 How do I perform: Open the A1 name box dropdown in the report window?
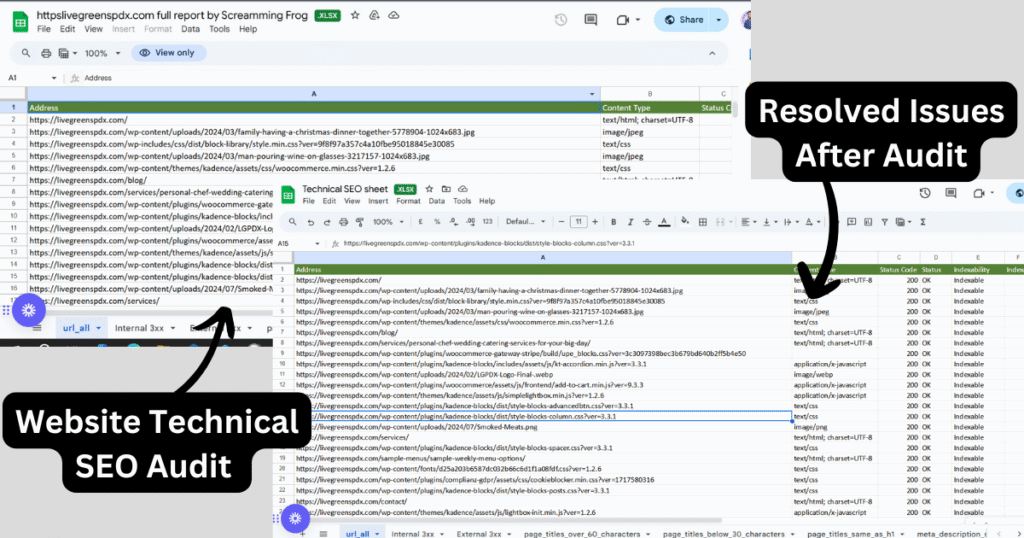[x=54, y=78]
